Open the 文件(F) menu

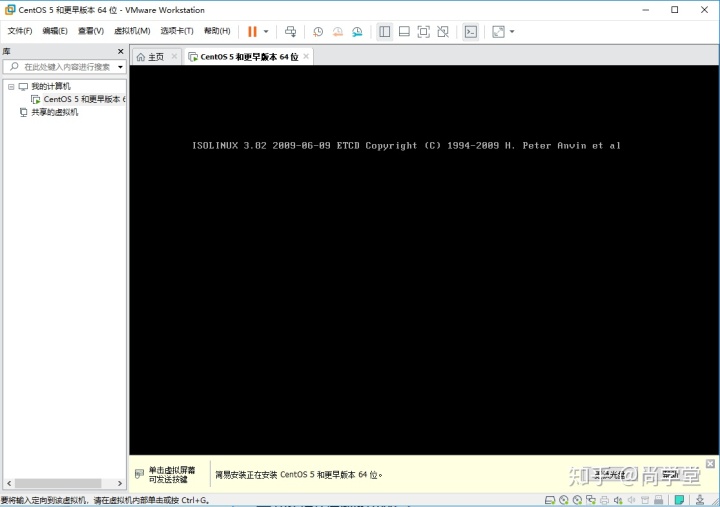[20, 31]
